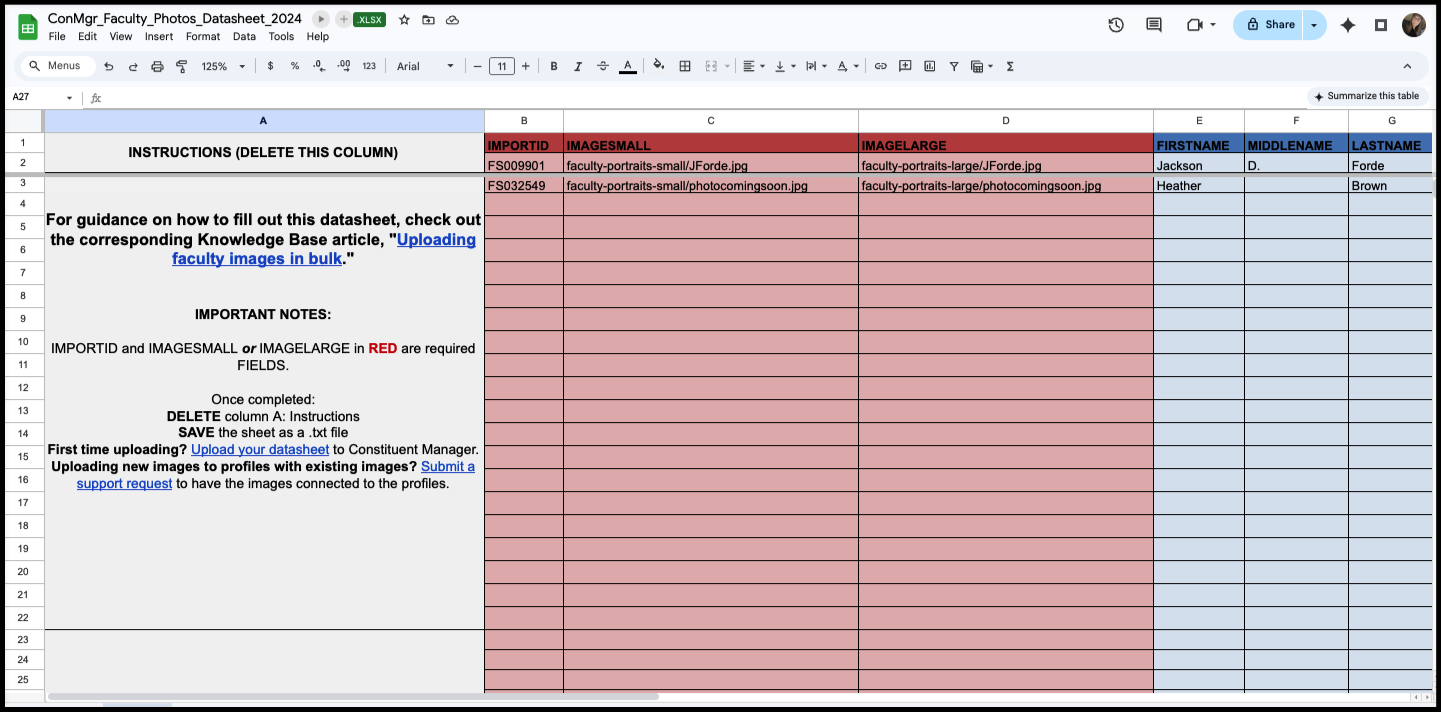Viewport: 1441px width, 712px height.
Task: Click the .XLSX file badge
Action: pos(369,19)
